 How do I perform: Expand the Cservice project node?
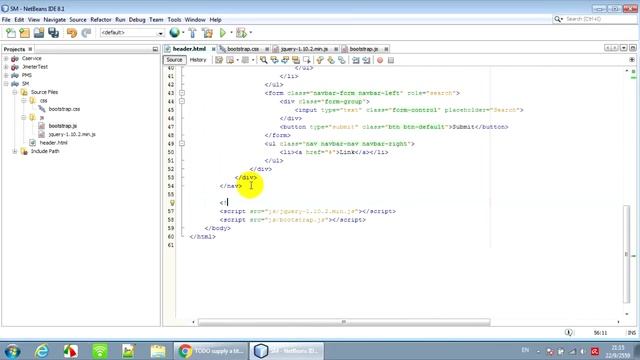coord(6,59)
